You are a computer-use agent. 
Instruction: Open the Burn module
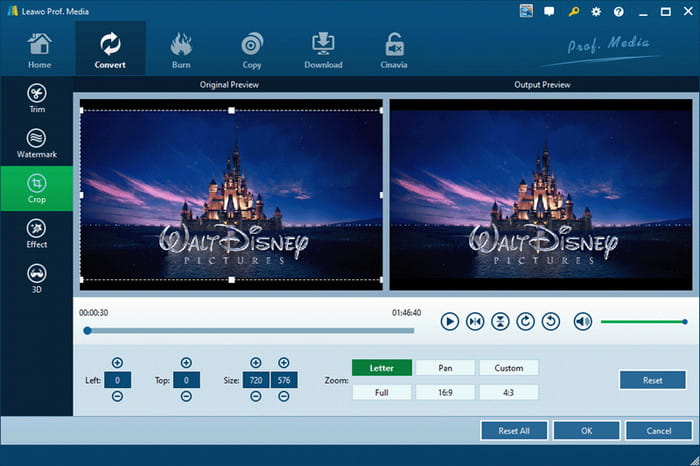pyautogui.click(x=181, y=50)
